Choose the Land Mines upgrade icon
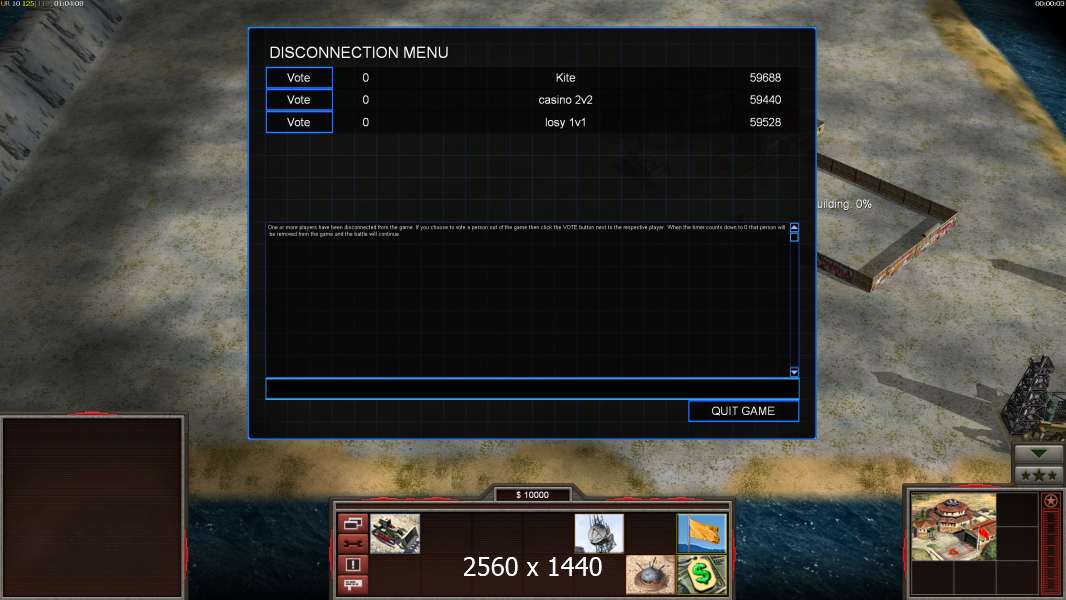Screen dimensions: 1066x600 coord(650,575)
